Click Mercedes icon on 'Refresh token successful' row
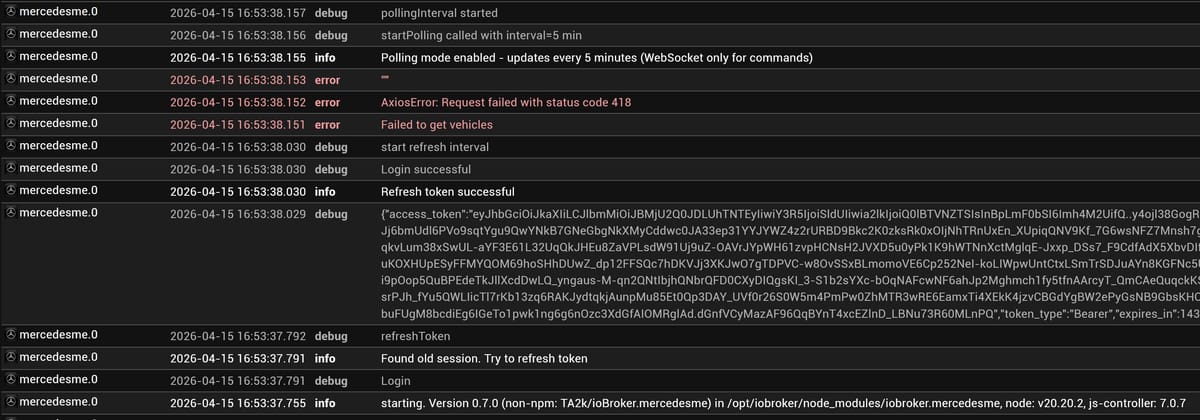This screenshot has height=420, width=1200. pos(11,190)
